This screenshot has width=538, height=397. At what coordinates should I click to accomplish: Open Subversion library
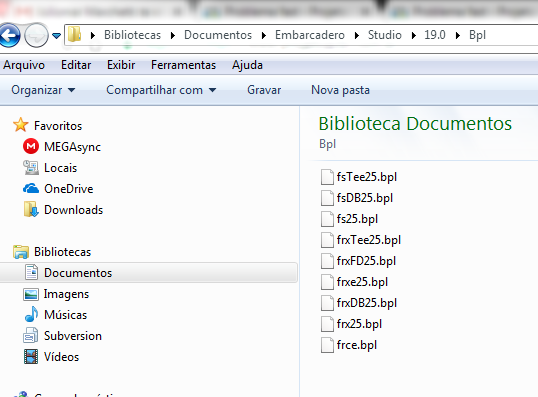pyautogui.click(x=73, y=336)
